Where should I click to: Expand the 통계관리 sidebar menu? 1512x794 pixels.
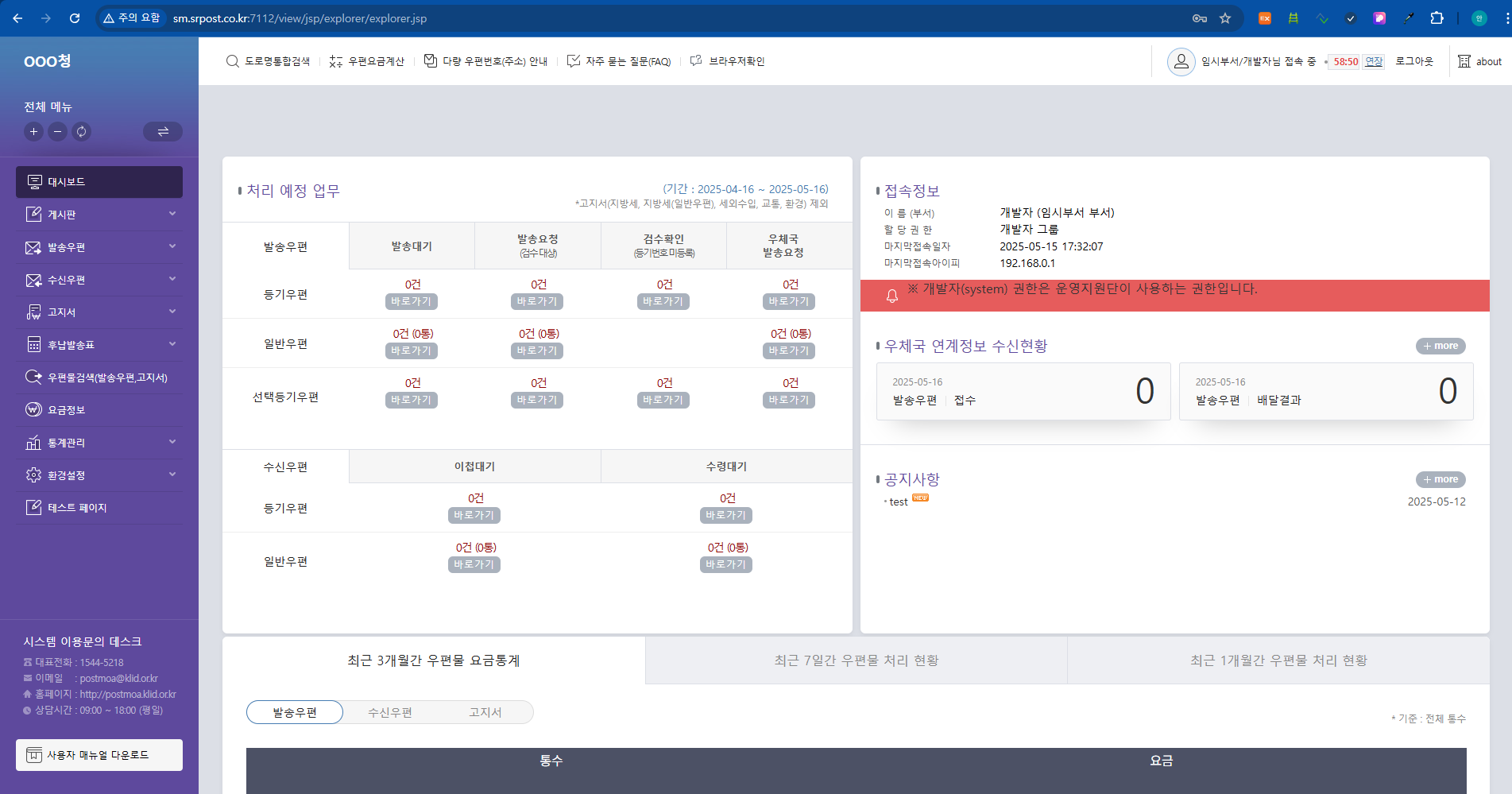(x=172, y=442)
